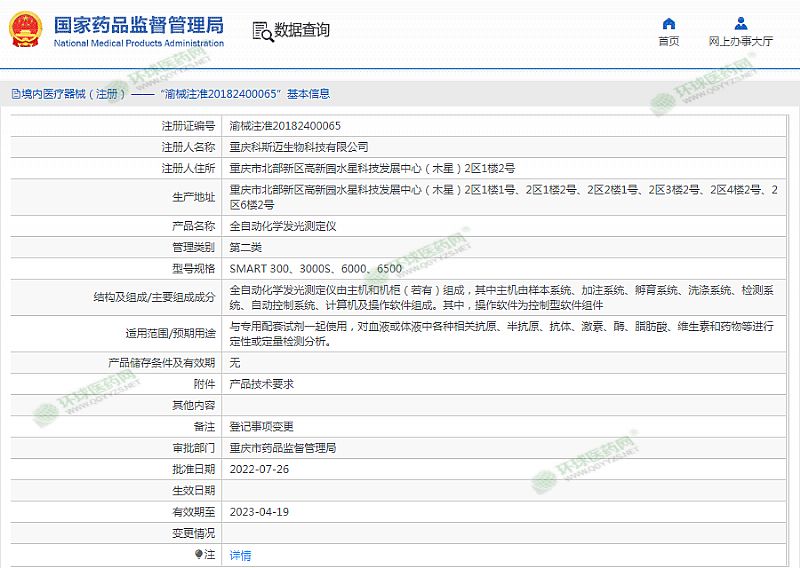Click the bullet icon beside 注 label
Image resolution: width=800 pixels, height=568 pixels.
199,554
